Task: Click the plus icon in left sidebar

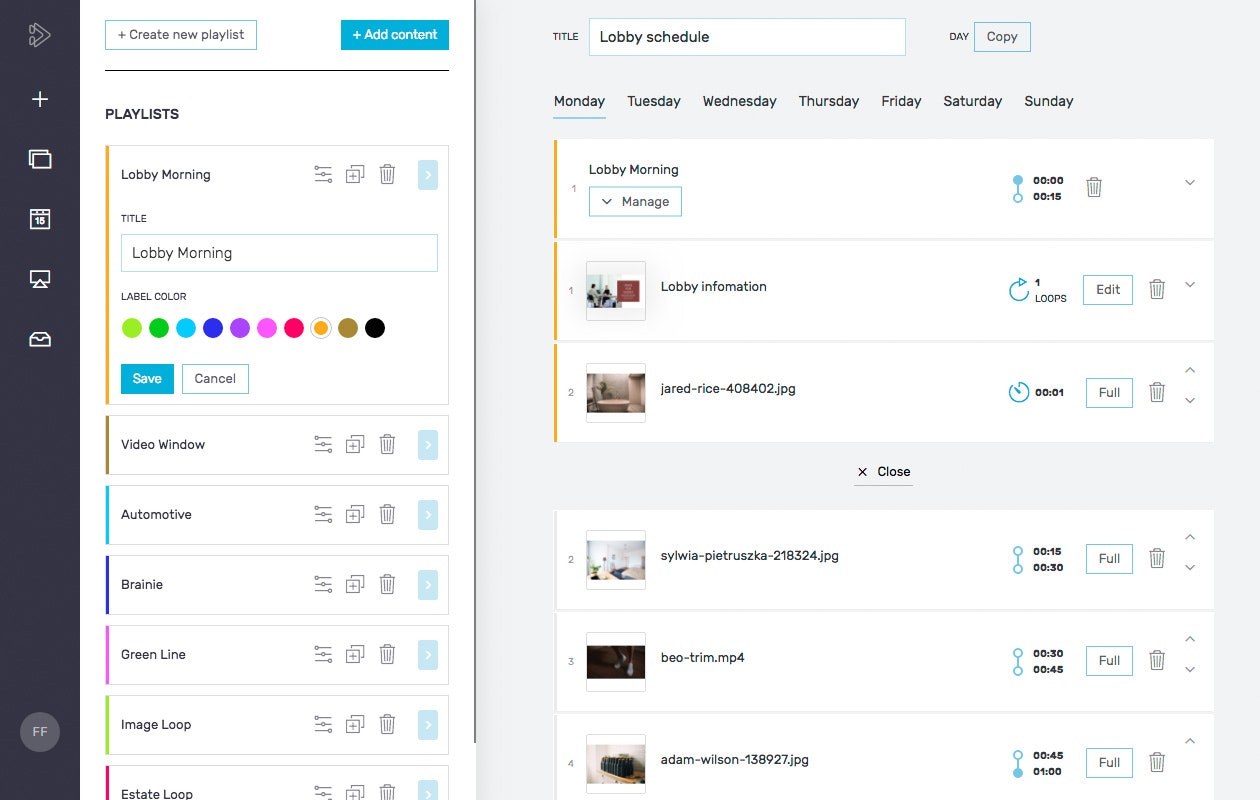Action: pyautogui.click(x=40, y=99)
